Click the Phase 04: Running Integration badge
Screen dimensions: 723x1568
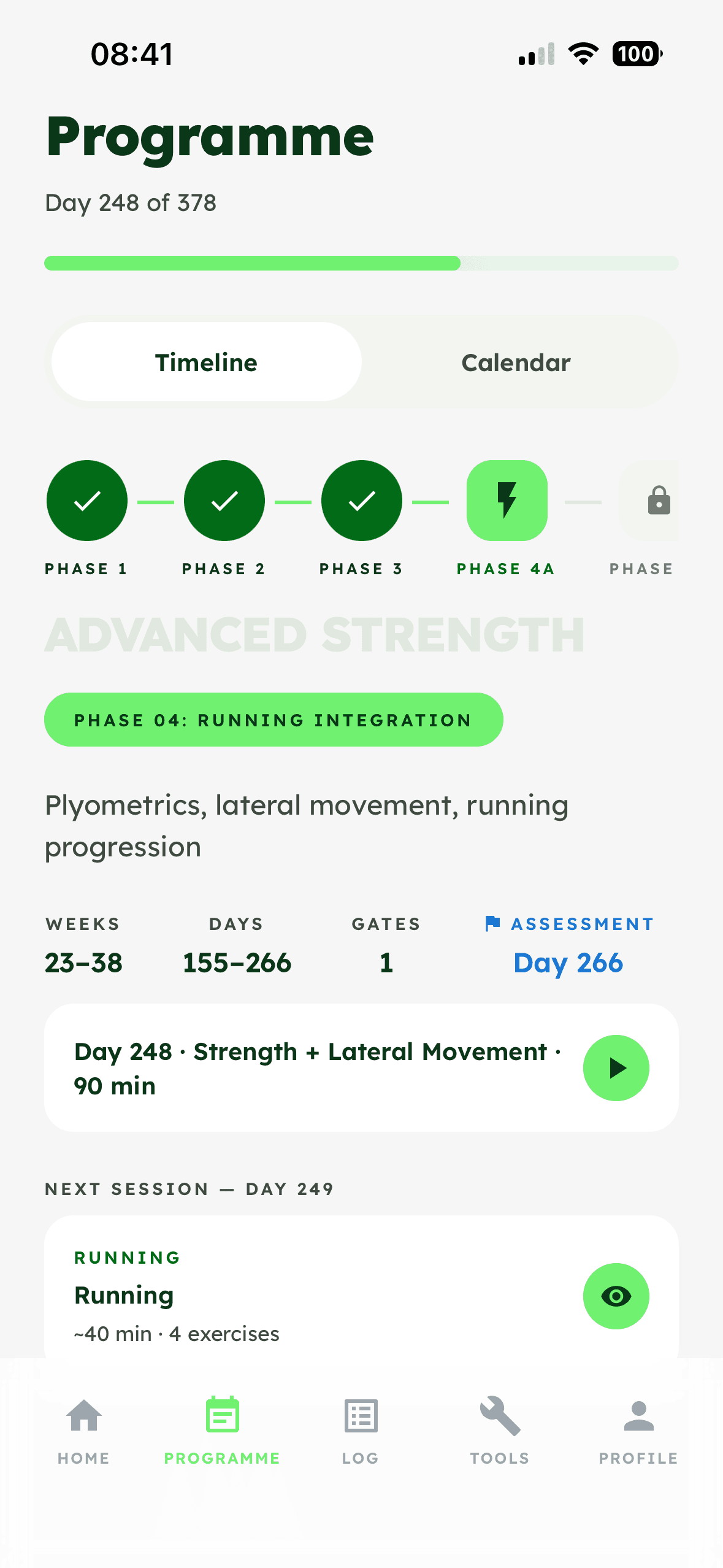(272, 720)
